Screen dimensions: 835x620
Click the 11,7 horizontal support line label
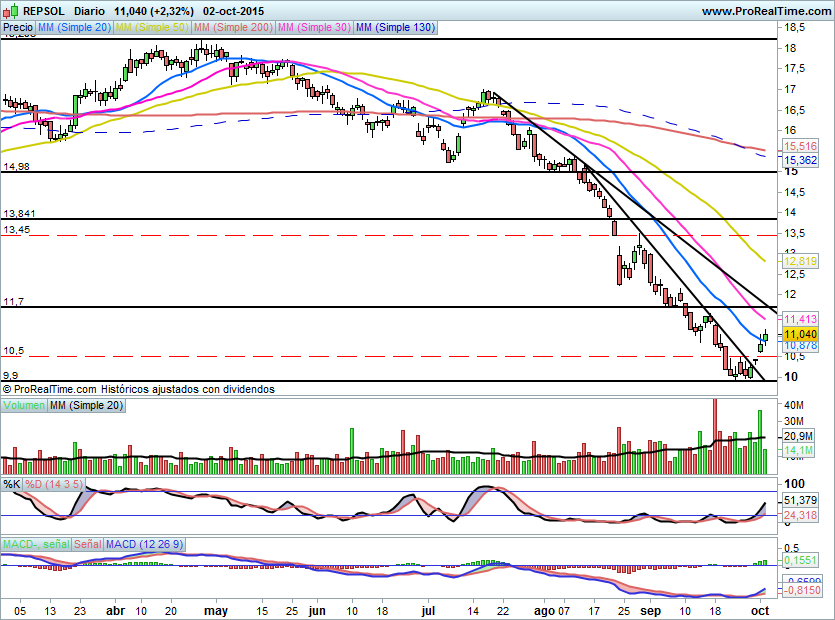click(13, 302)
